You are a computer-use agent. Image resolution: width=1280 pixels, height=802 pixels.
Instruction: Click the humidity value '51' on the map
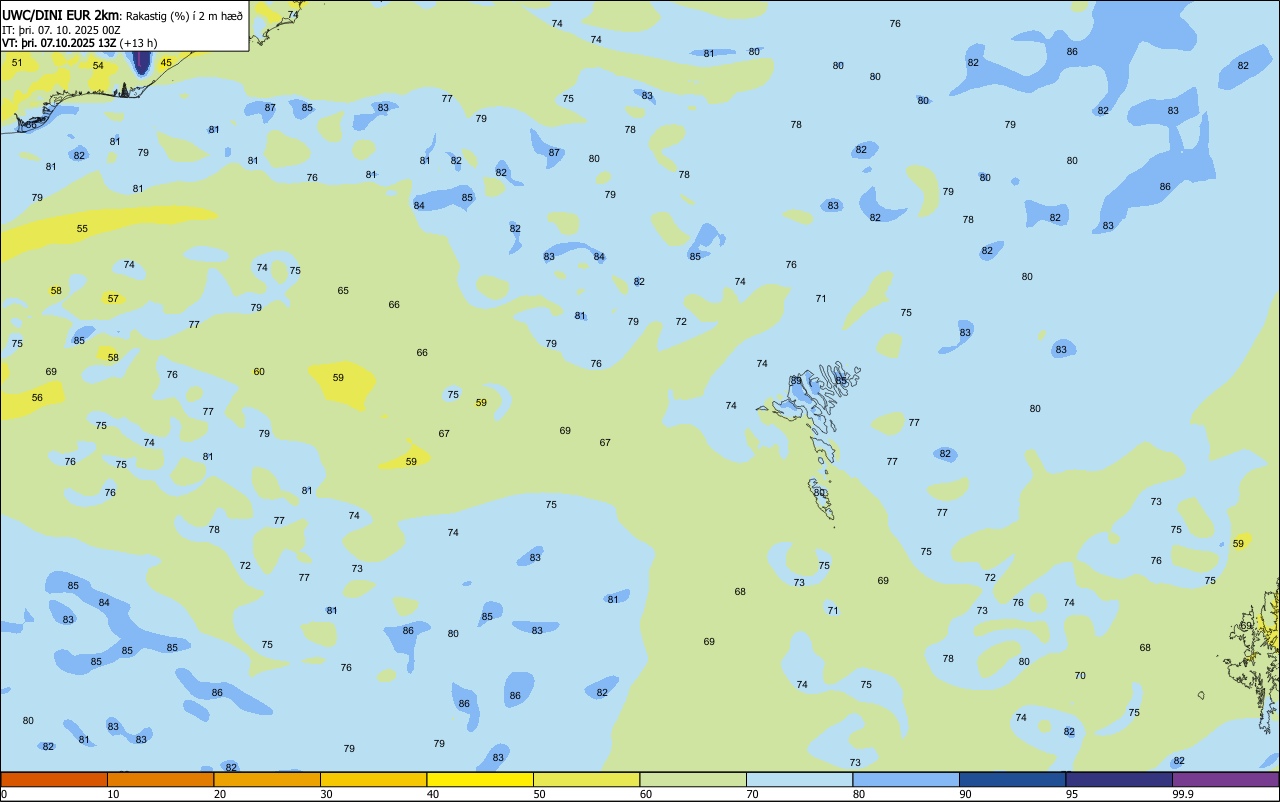point(17,62)
